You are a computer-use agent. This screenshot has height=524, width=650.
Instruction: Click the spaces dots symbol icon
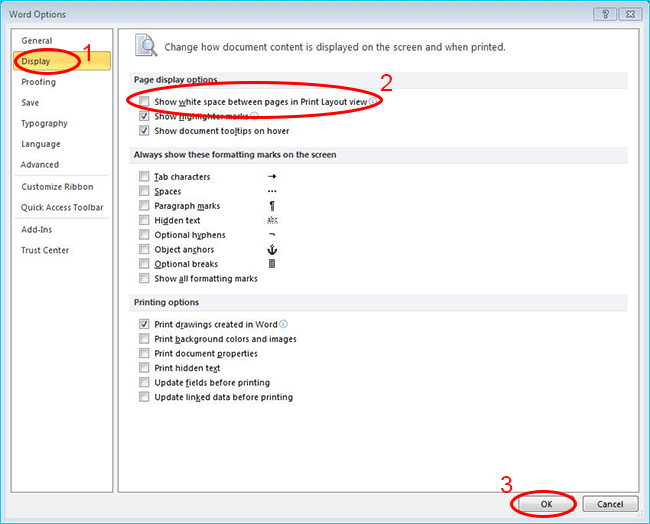pos(272,191)
